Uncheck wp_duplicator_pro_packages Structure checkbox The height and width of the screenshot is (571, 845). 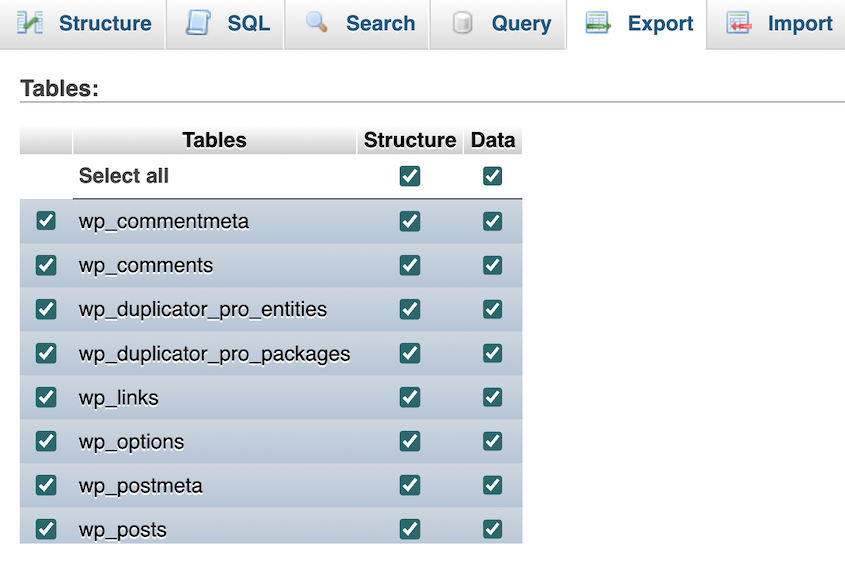(x=410, y=353)
